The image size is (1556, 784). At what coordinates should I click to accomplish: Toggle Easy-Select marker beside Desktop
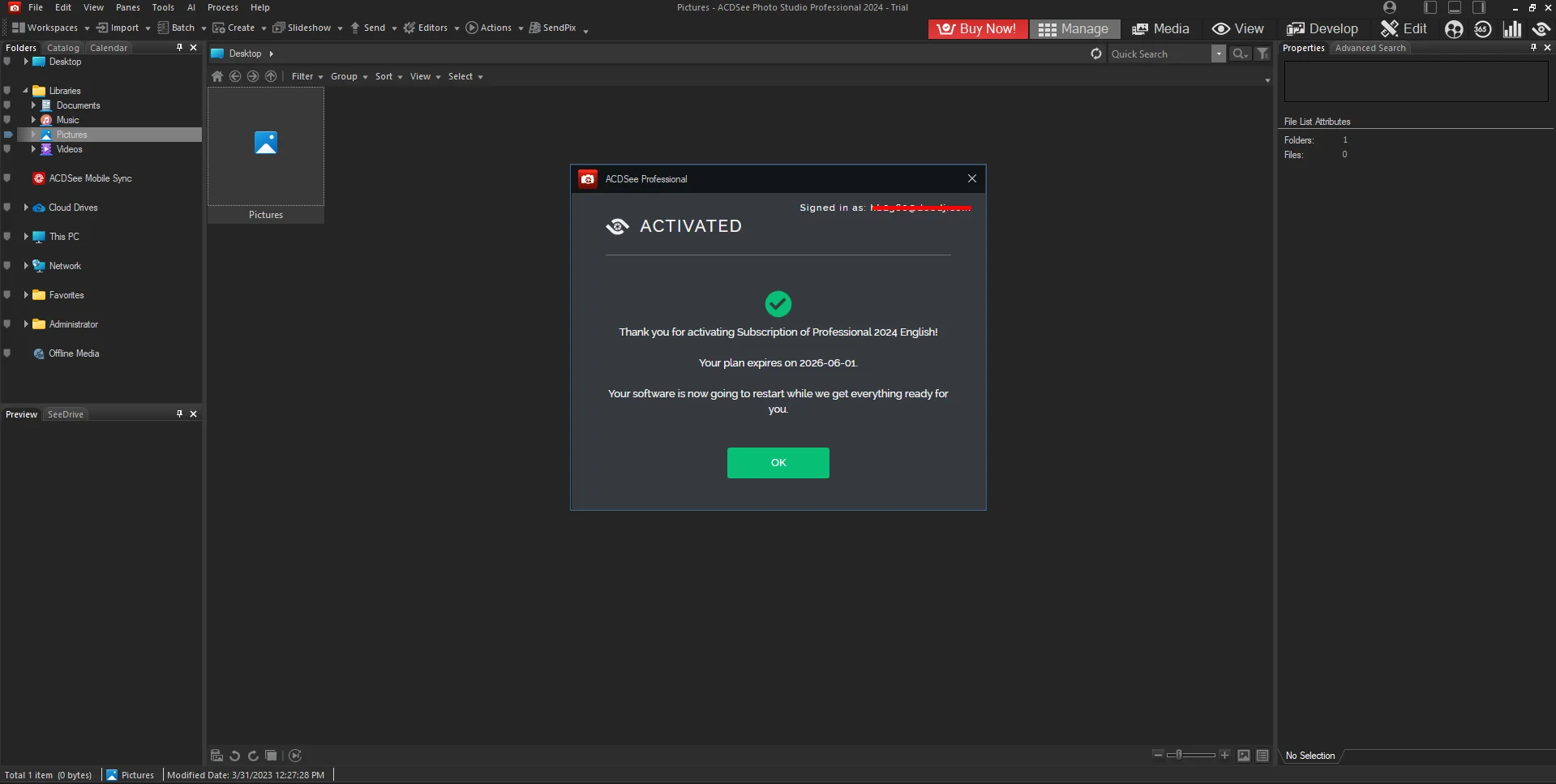(7, 62)
